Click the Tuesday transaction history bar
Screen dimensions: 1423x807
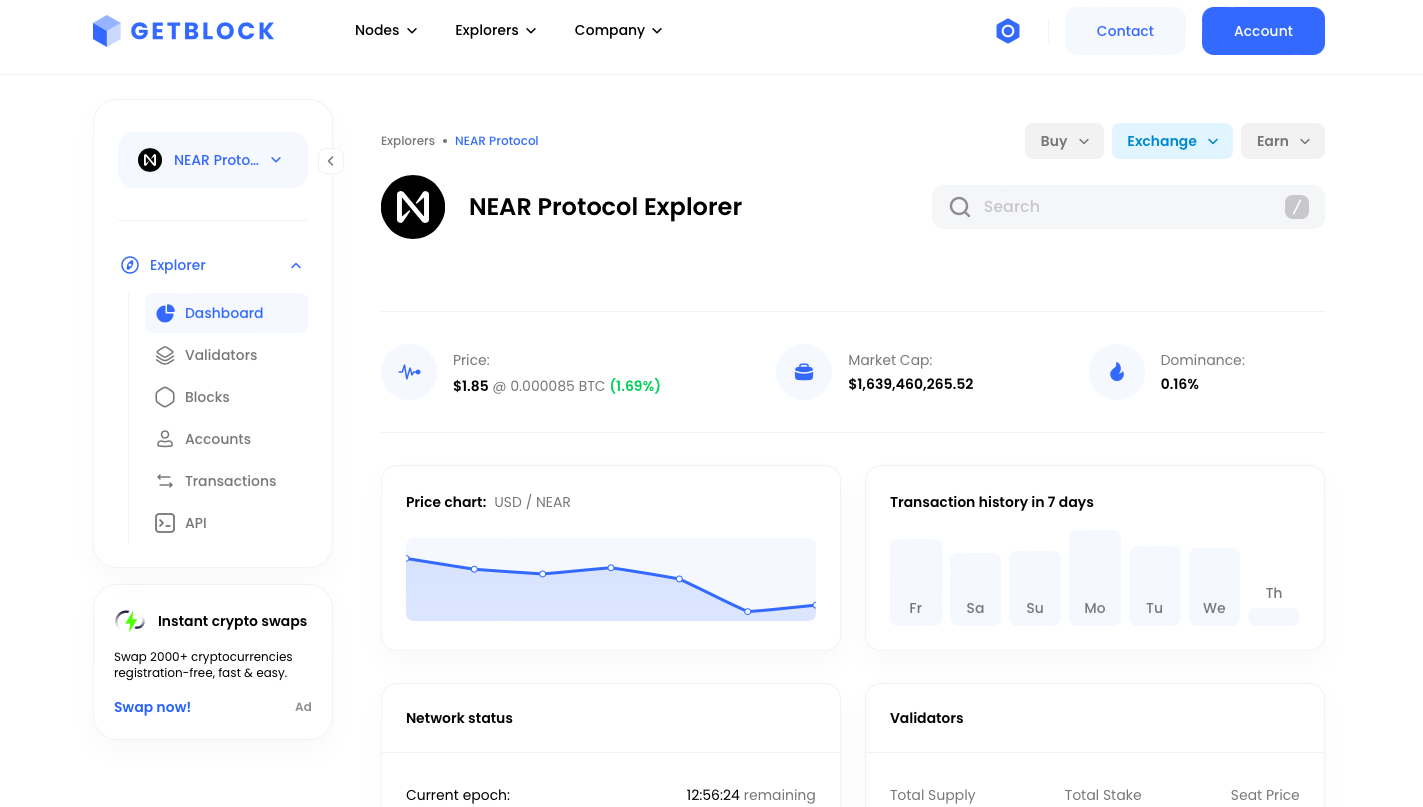[x=1155, y=586]
